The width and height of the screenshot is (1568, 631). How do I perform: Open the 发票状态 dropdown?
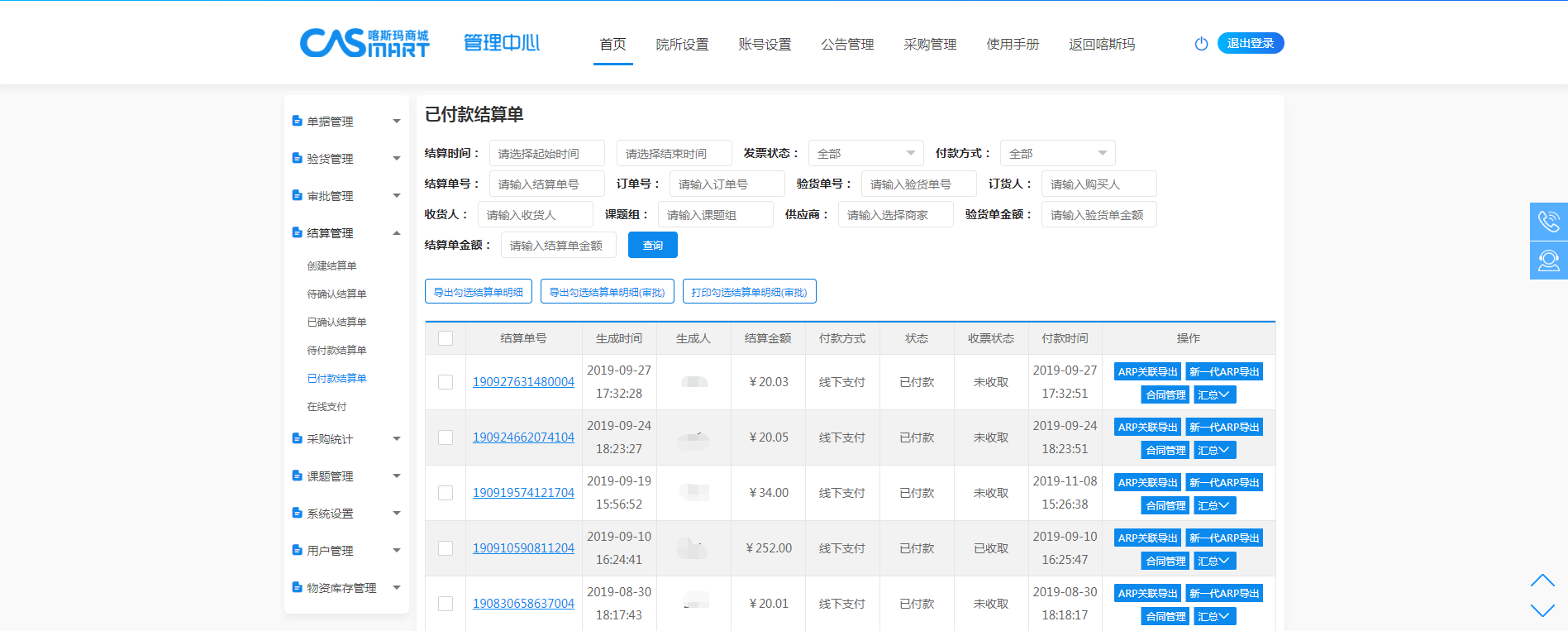coord(865,153)
